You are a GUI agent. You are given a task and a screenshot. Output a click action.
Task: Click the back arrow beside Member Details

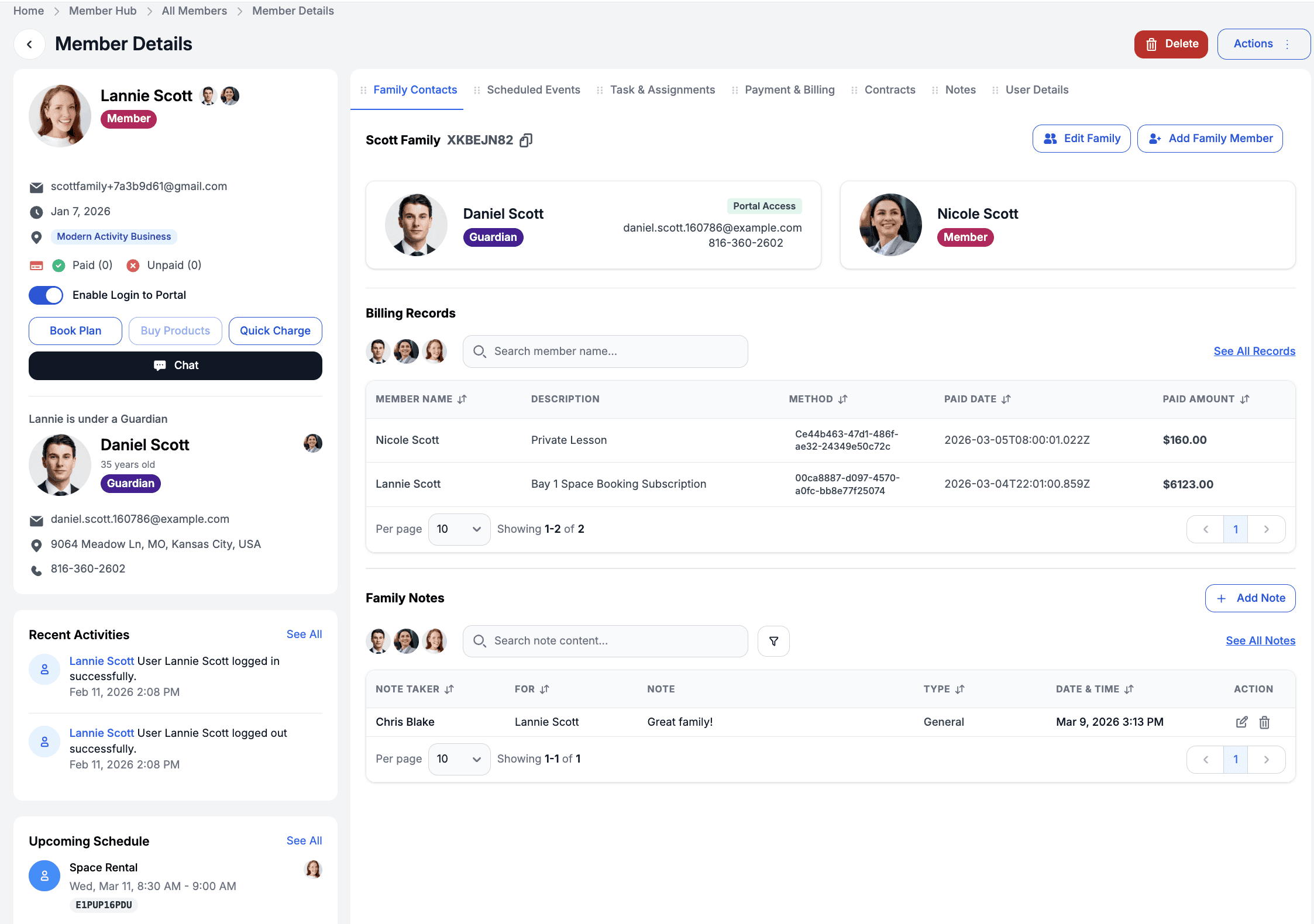pyautogui.click(x=29, y=44)
